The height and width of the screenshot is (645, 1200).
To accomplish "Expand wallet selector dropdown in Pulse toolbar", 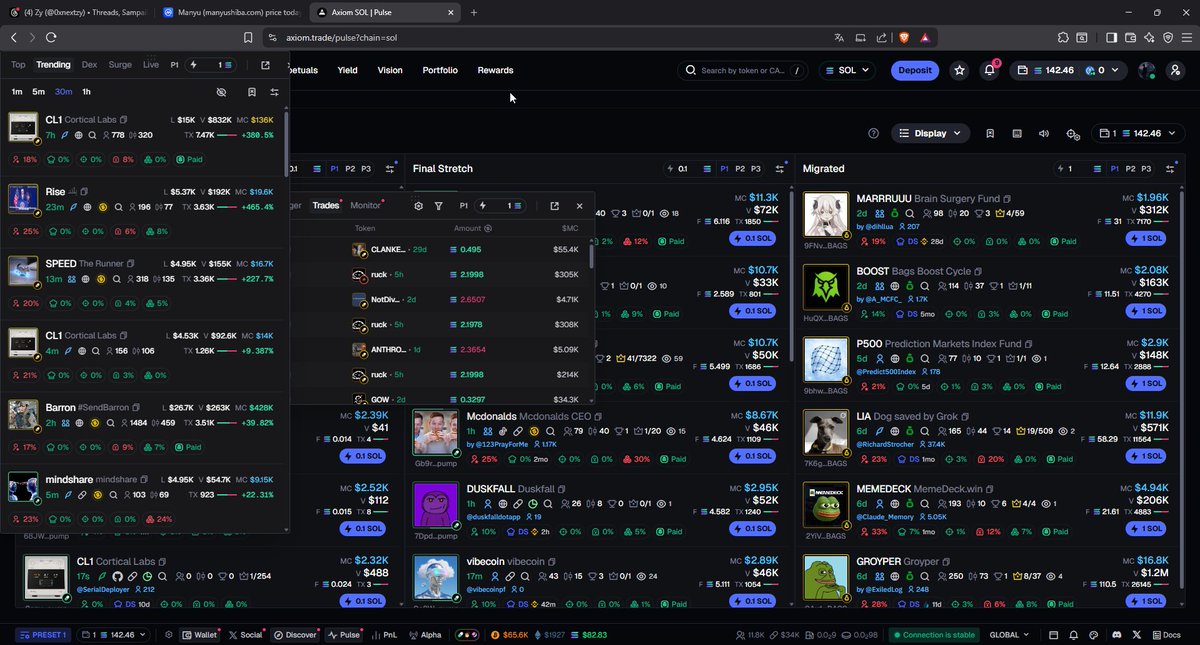I will coord(1137,133).
